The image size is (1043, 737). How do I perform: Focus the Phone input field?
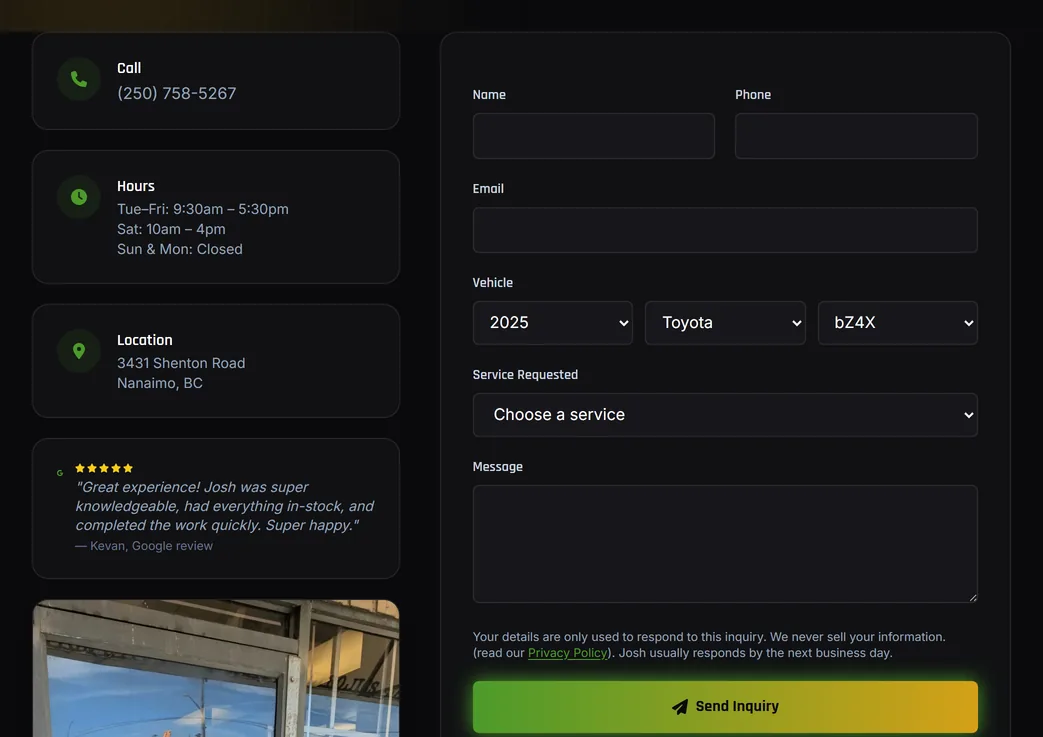coord(856,136)
